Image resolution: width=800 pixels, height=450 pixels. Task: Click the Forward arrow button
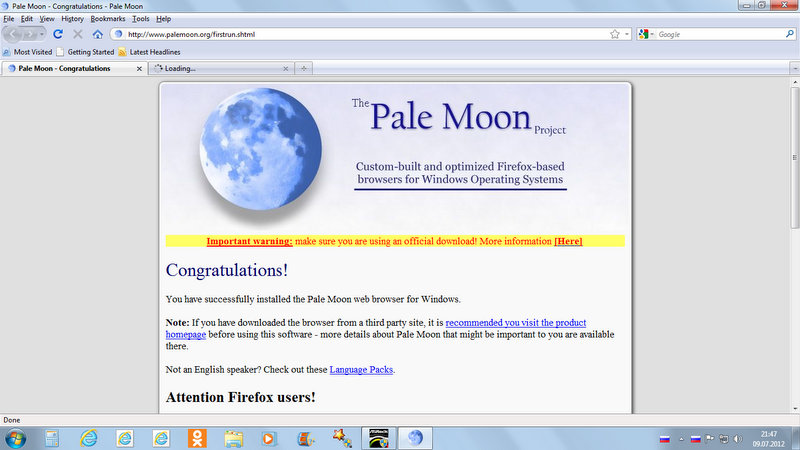click(x=30, y=34)
